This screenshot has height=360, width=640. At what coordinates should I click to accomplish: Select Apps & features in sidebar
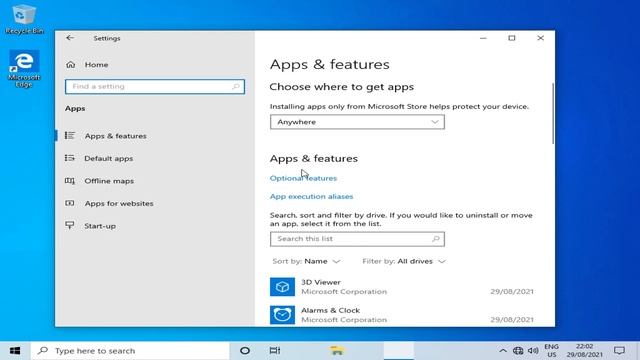(x=116, y=136)
